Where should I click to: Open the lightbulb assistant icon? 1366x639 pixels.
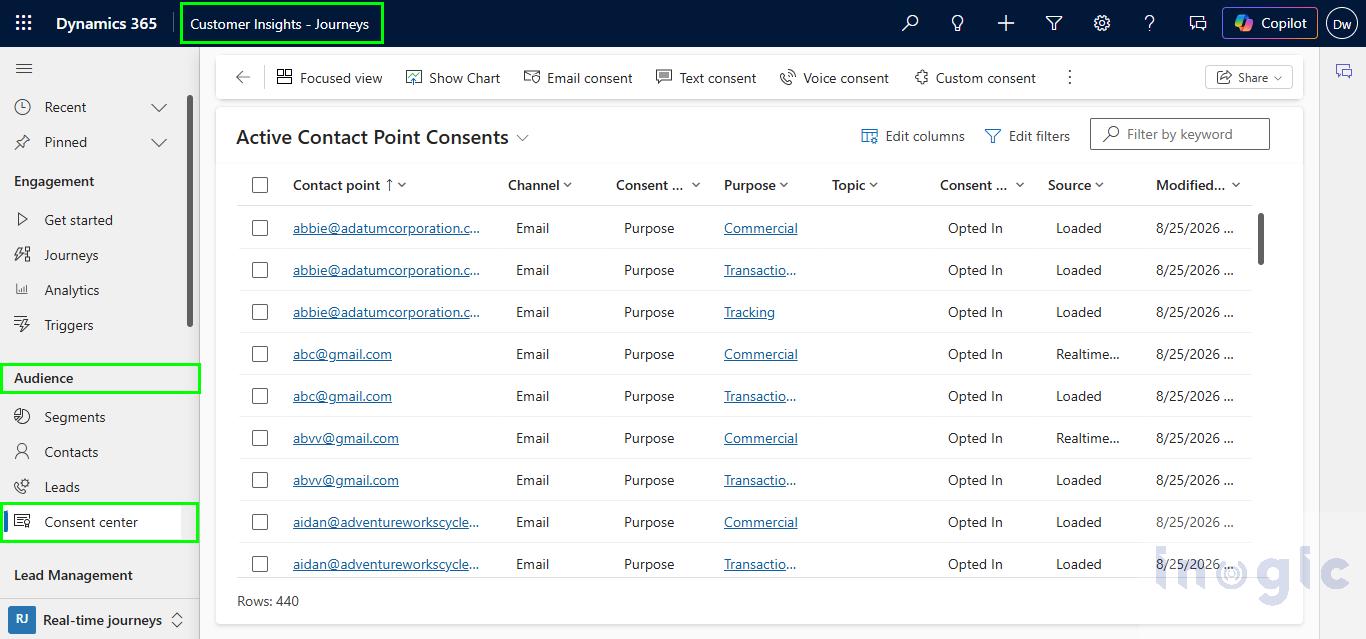tap(958, 23)
